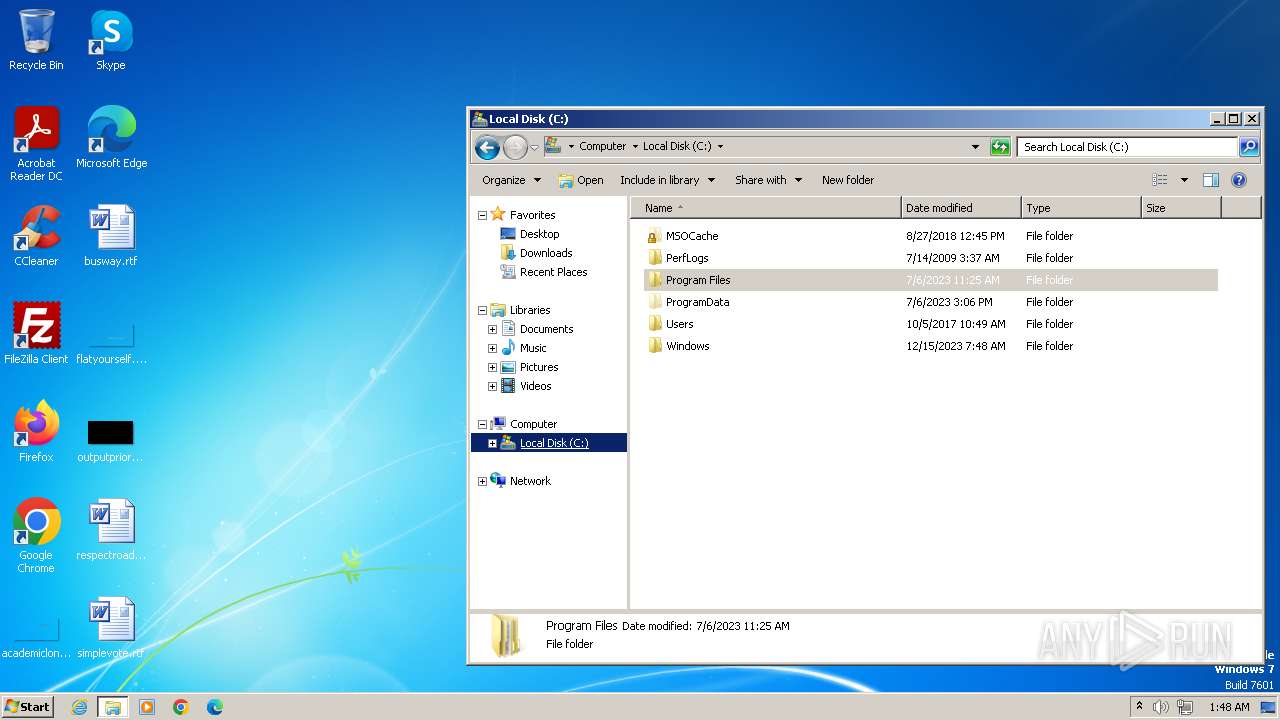
Task: Open recent pages dropdown arrow
Action: coord(534,147)
